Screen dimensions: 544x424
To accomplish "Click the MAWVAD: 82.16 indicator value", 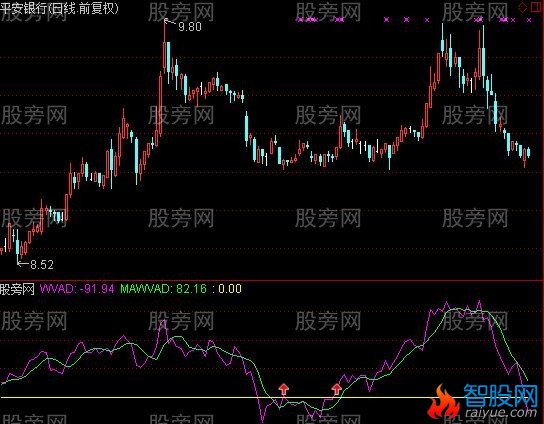I will click(x=163, y=289).
